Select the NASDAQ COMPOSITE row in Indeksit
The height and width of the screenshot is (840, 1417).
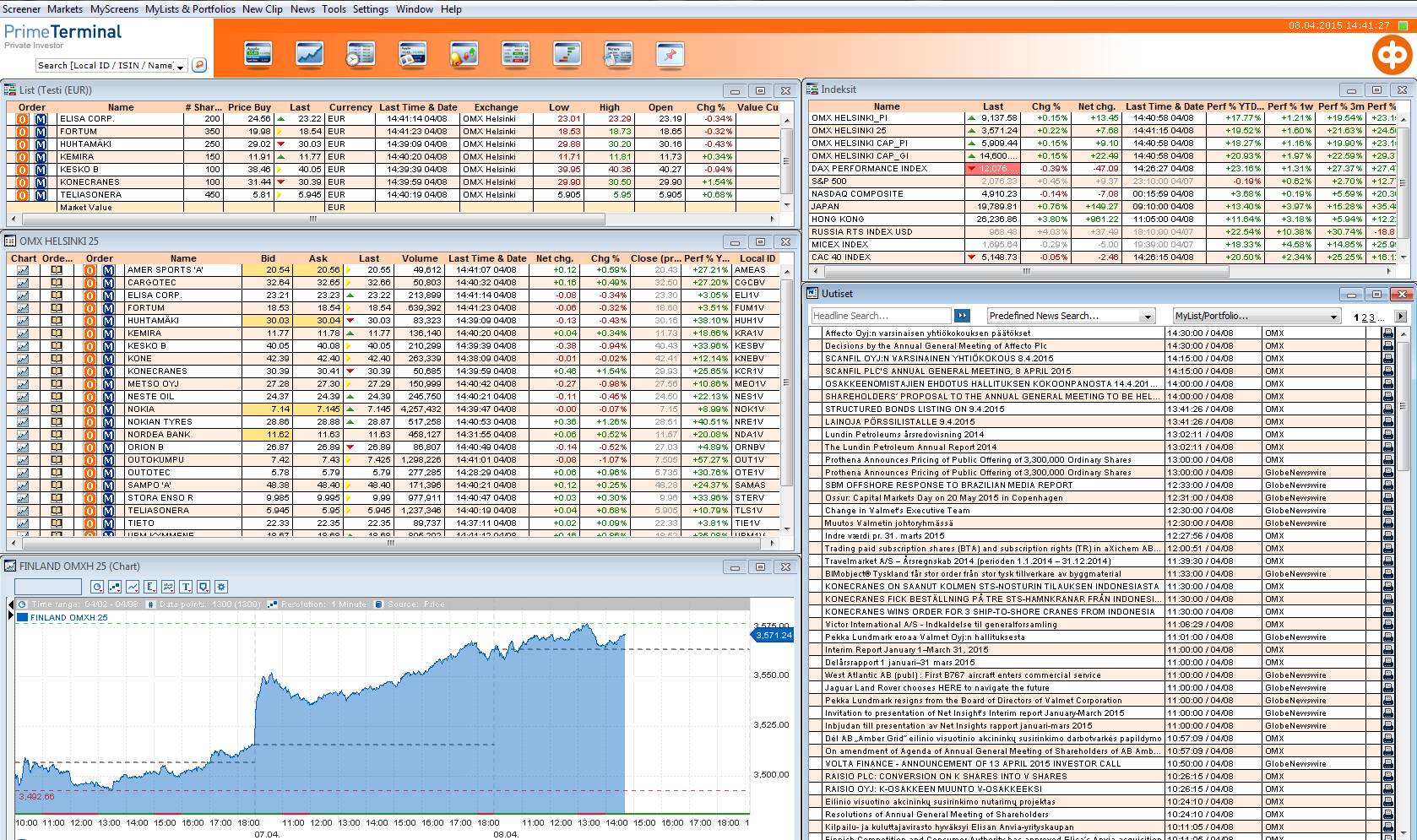click(1102, 194)
